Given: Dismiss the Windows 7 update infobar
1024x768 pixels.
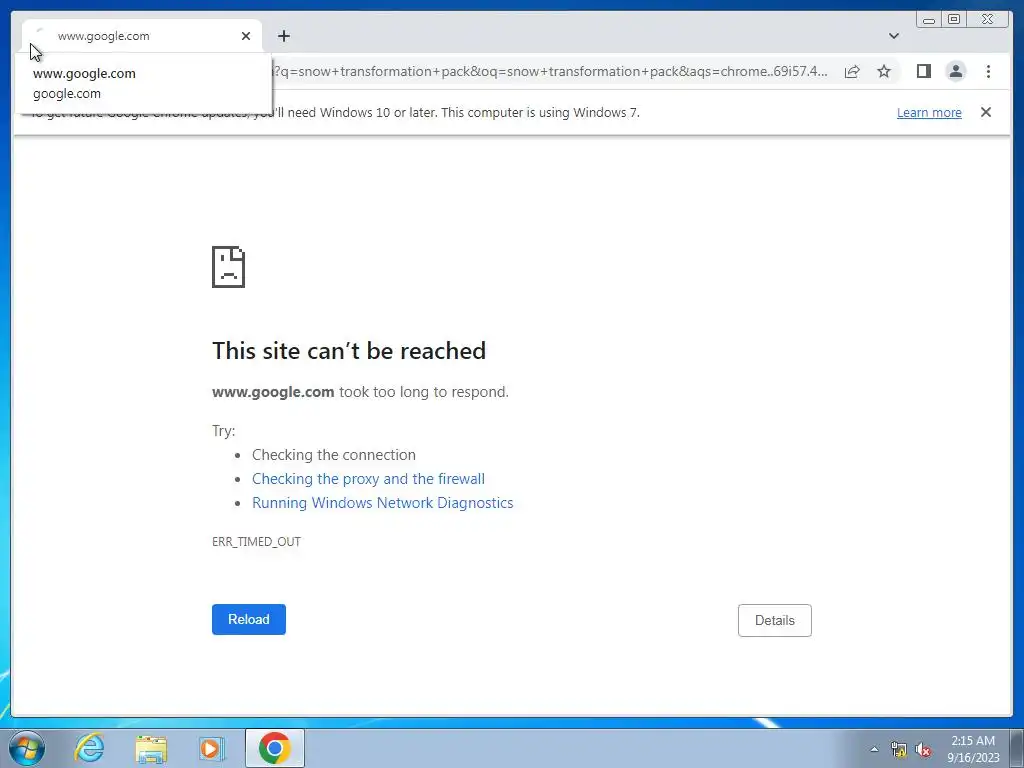Looking at the screenshot, I should (x=986, y=112).
